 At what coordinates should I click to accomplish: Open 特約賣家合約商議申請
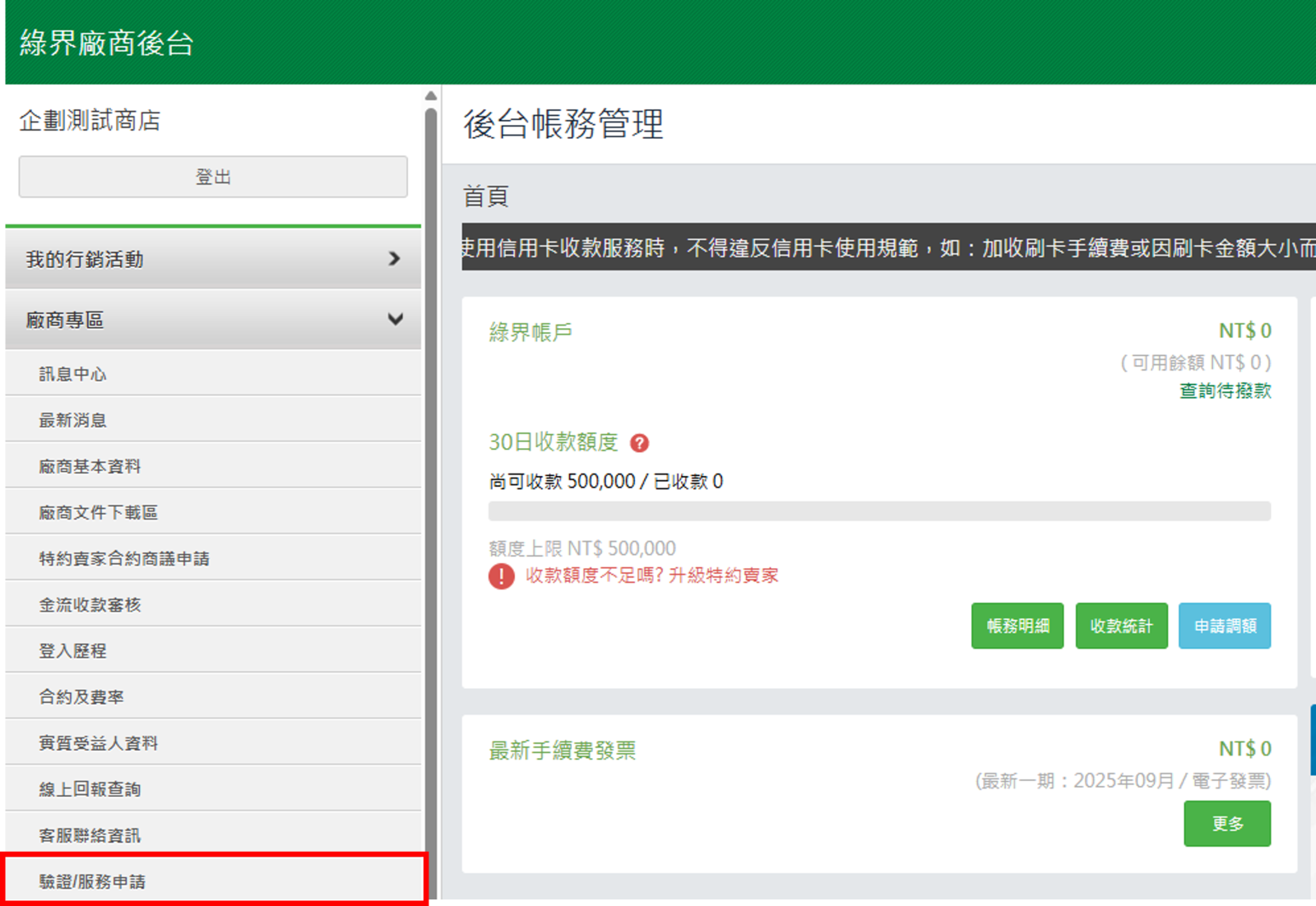pyautogui.click(x=124, y=558)
